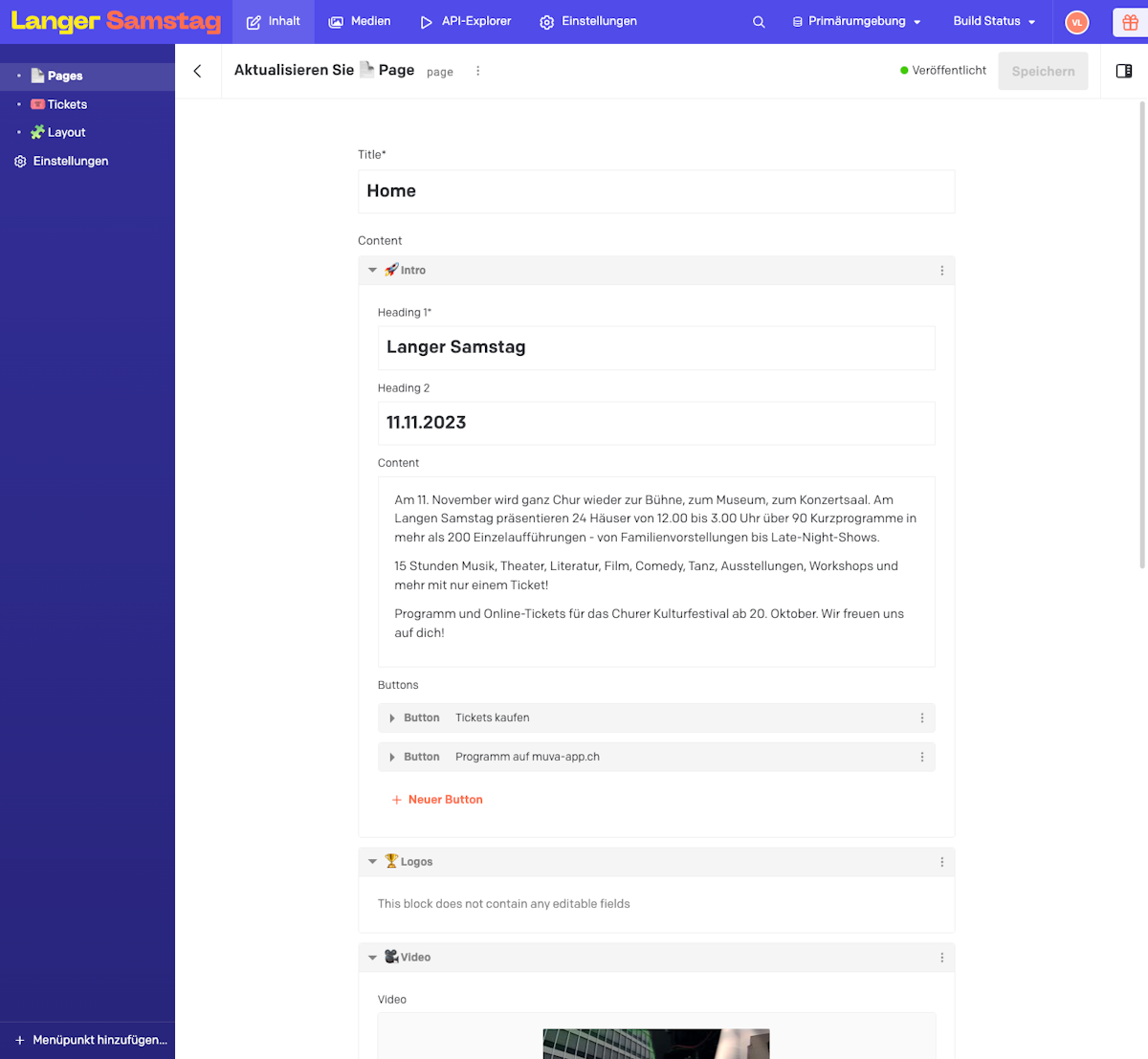
Task: Switch to the Medien tab
Action: pyautogui.click(x=360, y=21)
